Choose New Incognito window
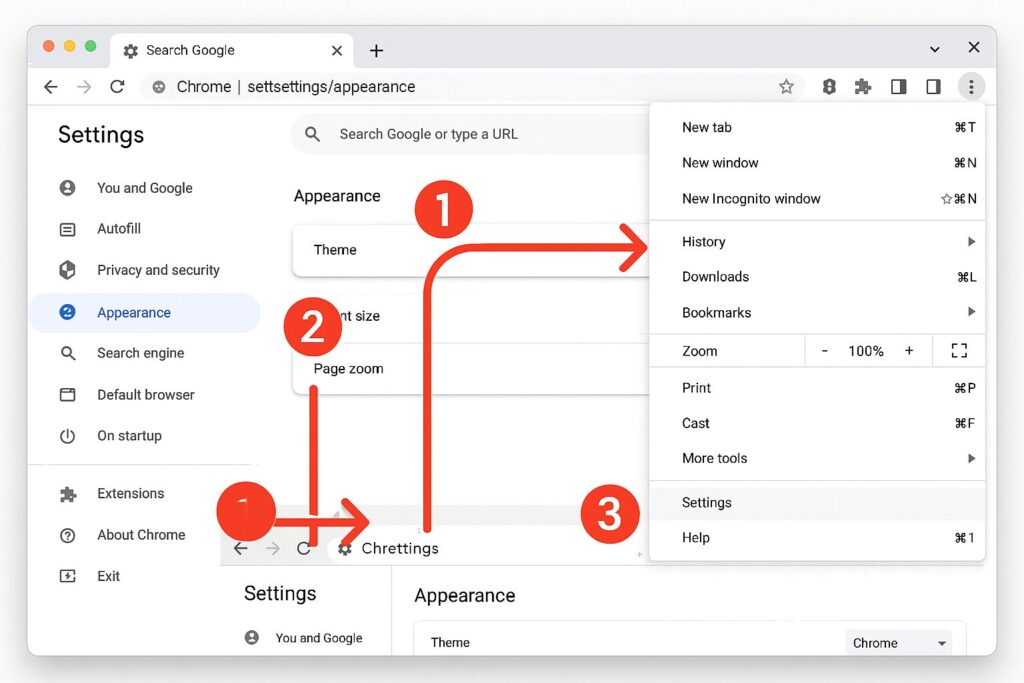Viewport: 1024px width, 683px height. pos(817,199)
